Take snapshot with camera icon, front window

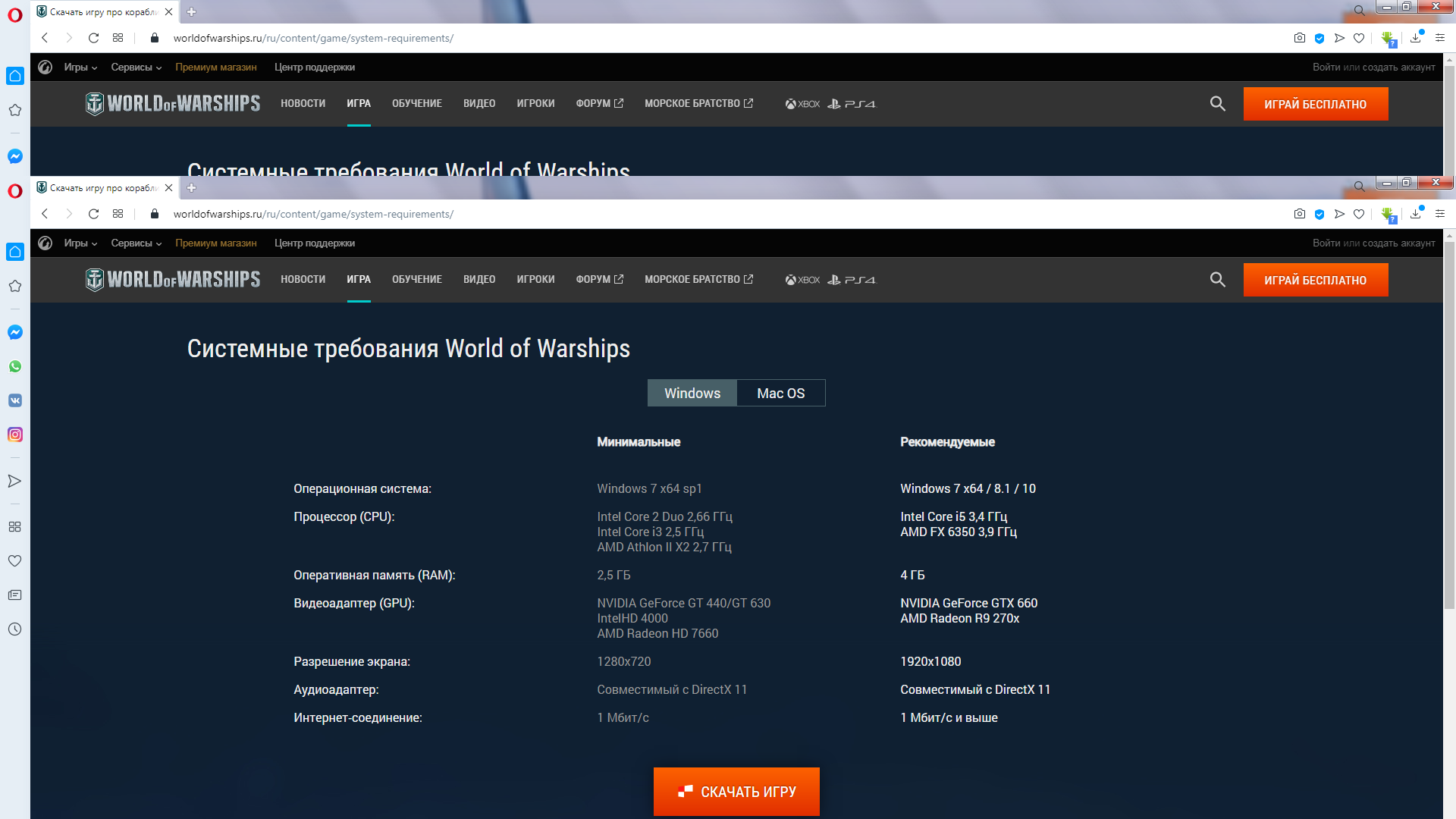point(1300,214)
